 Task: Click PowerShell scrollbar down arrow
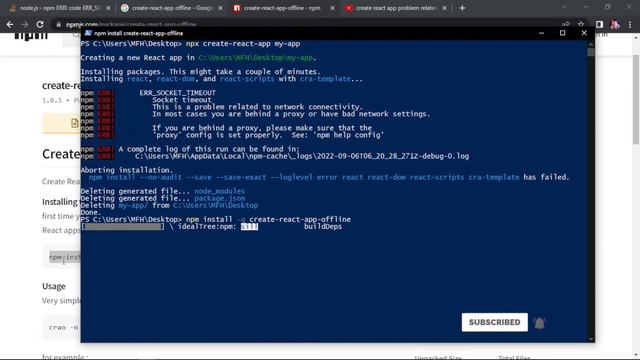click(x=591, y=339)
